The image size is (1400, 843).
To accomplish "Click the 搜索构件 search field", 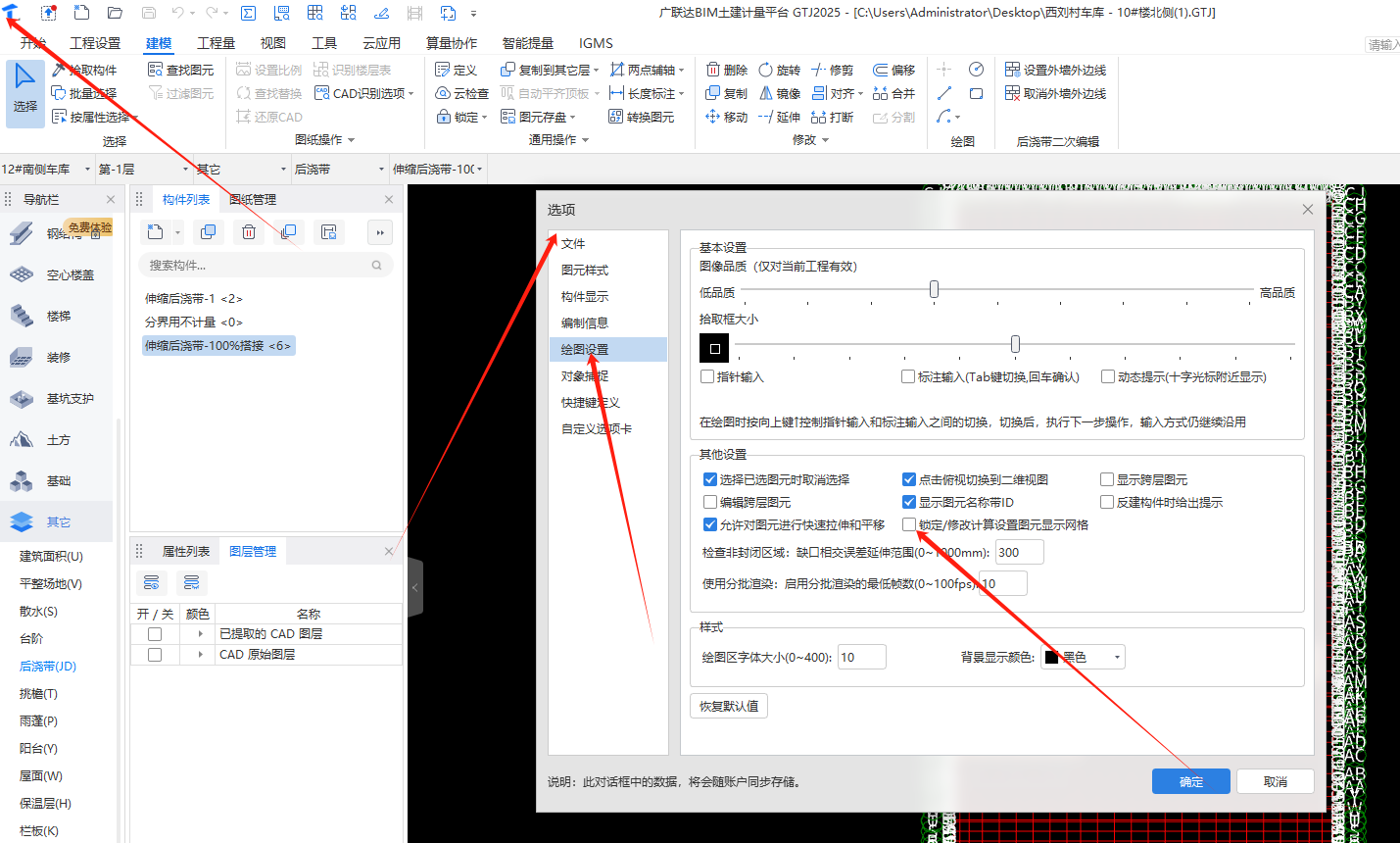I will 265,265.
